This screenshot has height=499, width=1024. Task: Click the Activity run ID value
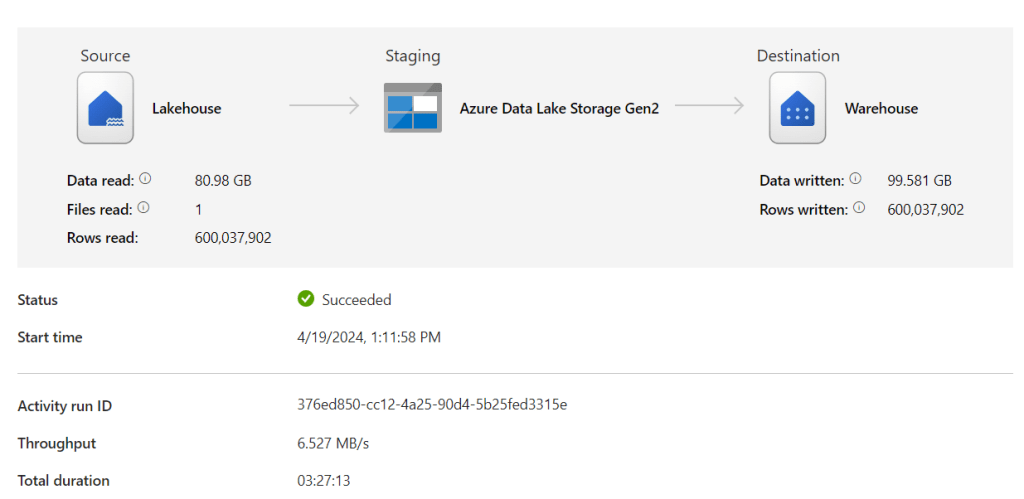(x=432, y=405)
